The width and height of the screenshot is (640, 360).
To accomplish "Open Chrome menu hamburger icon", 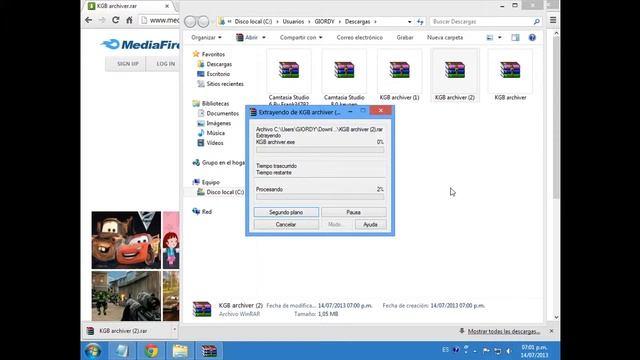I will 553,20.
